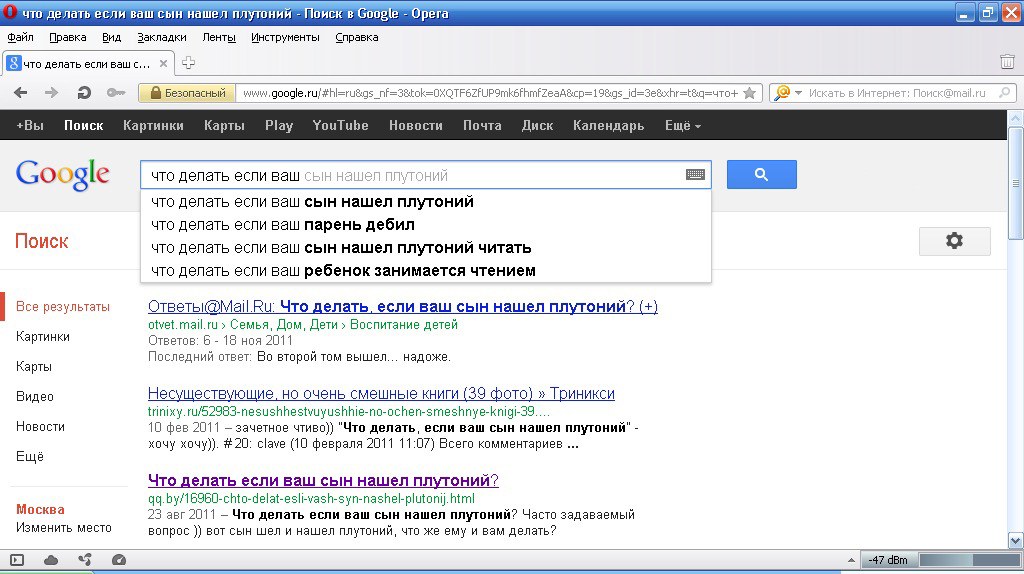This screenshot has width=1024, height=574.
Task: Click the Google logo
Action: click(x=63, y=174)
